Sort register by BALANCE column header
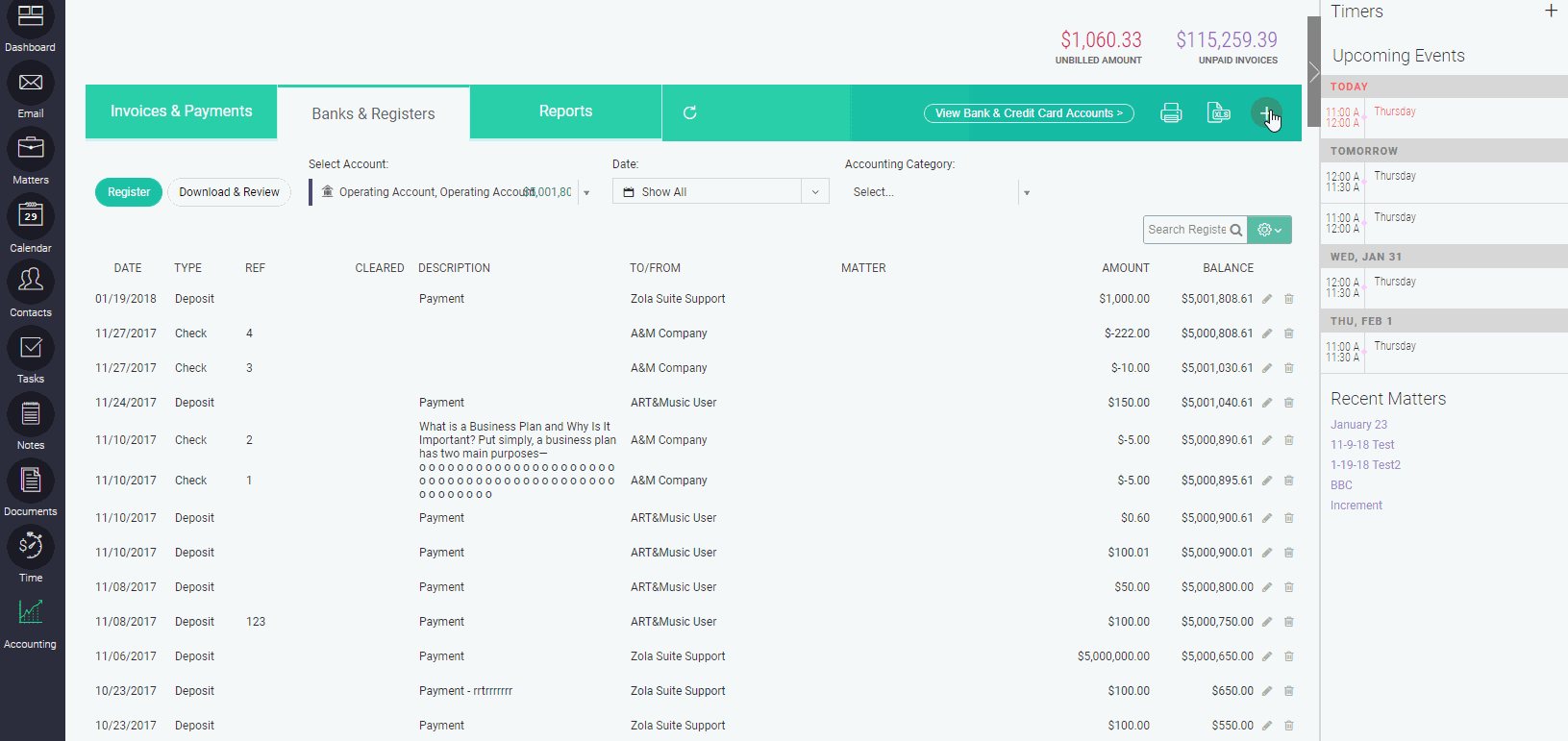Screen dimensions: 1568x741 (x=1229, y=268)
